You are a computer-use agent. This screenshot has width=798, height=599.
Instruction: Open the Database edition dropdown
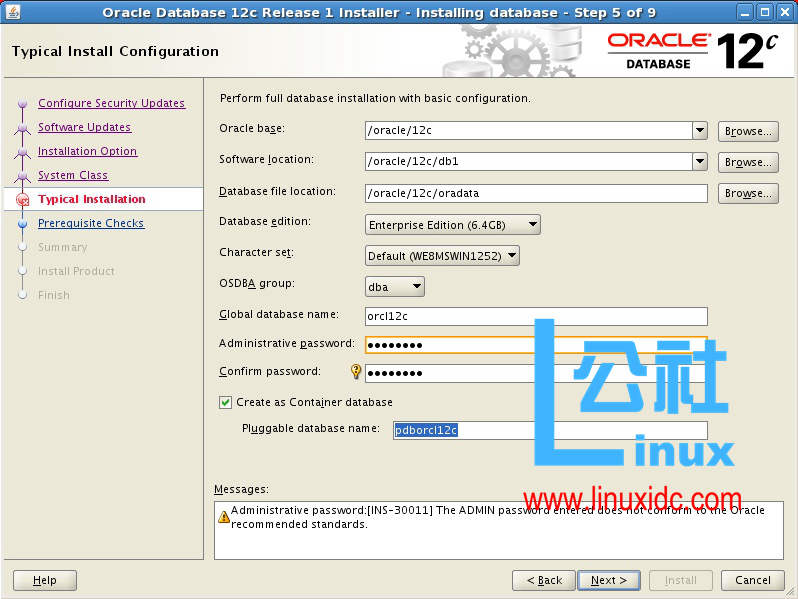pyautogui.click(x=452, y=224)
